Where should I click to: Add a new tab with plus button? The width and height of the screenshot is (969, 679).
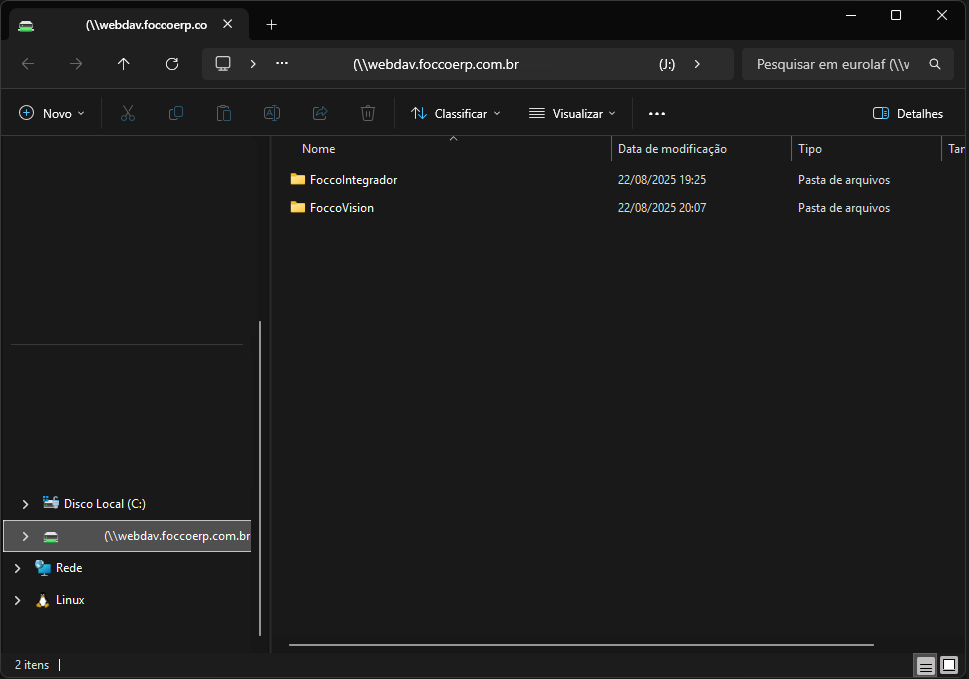point(271,25)
